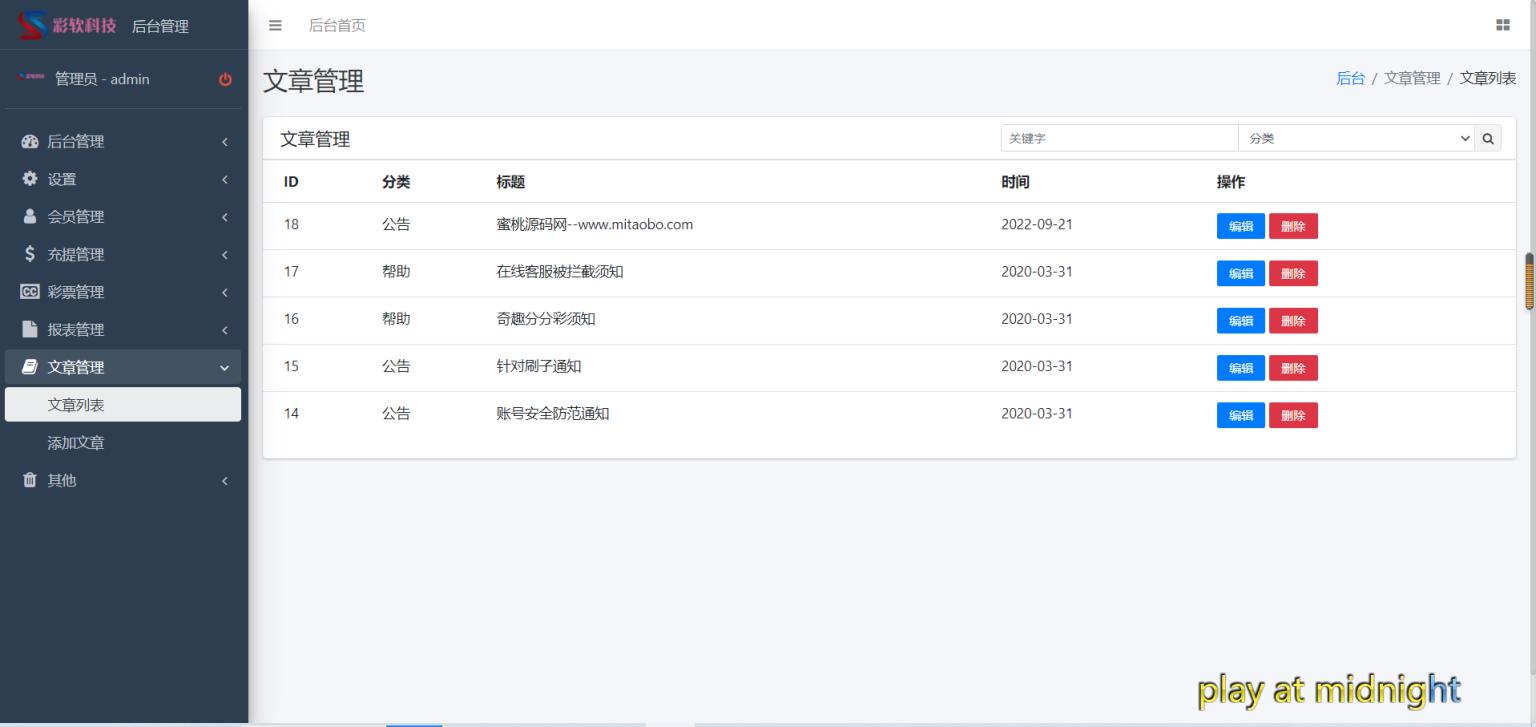
Task: Open 会员管理 via the user icon
Action: tap(28, 216)
